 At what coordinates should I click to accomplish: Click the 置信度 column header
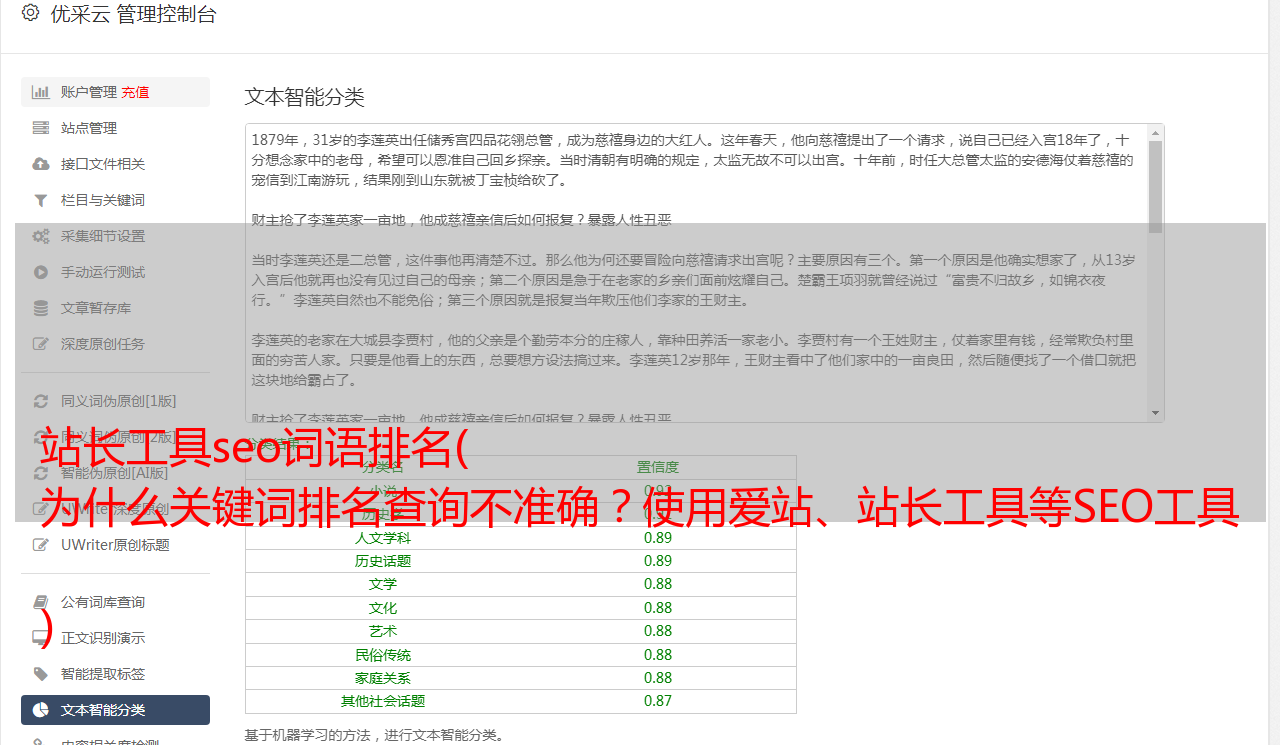pos(658,467)
